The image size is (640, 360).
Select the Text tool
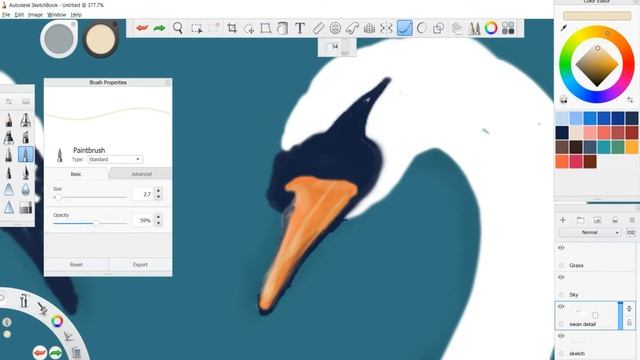[x=300, y=28]
